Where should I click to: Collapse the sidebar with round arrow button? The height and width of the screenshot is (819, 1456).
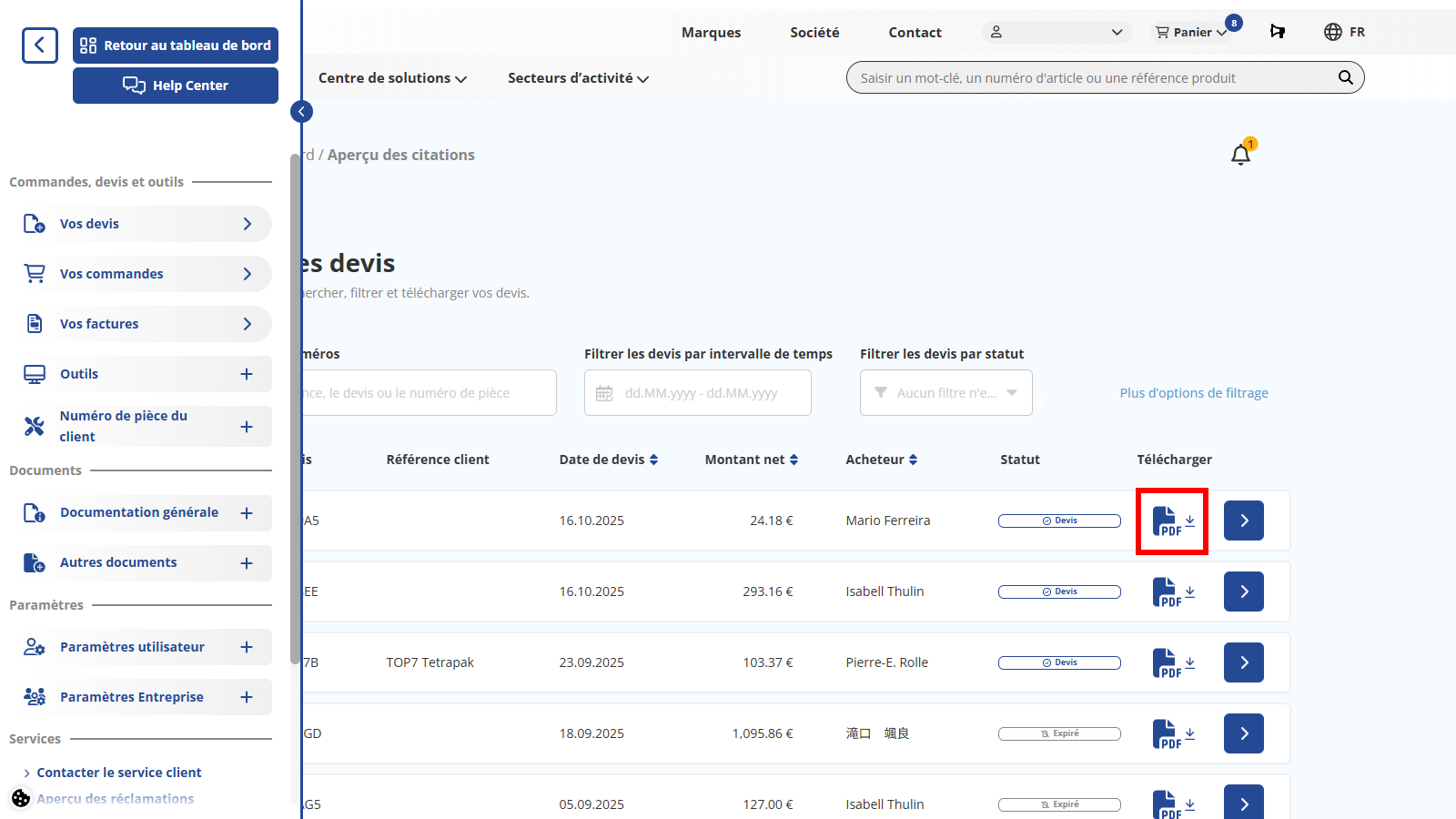301,111
